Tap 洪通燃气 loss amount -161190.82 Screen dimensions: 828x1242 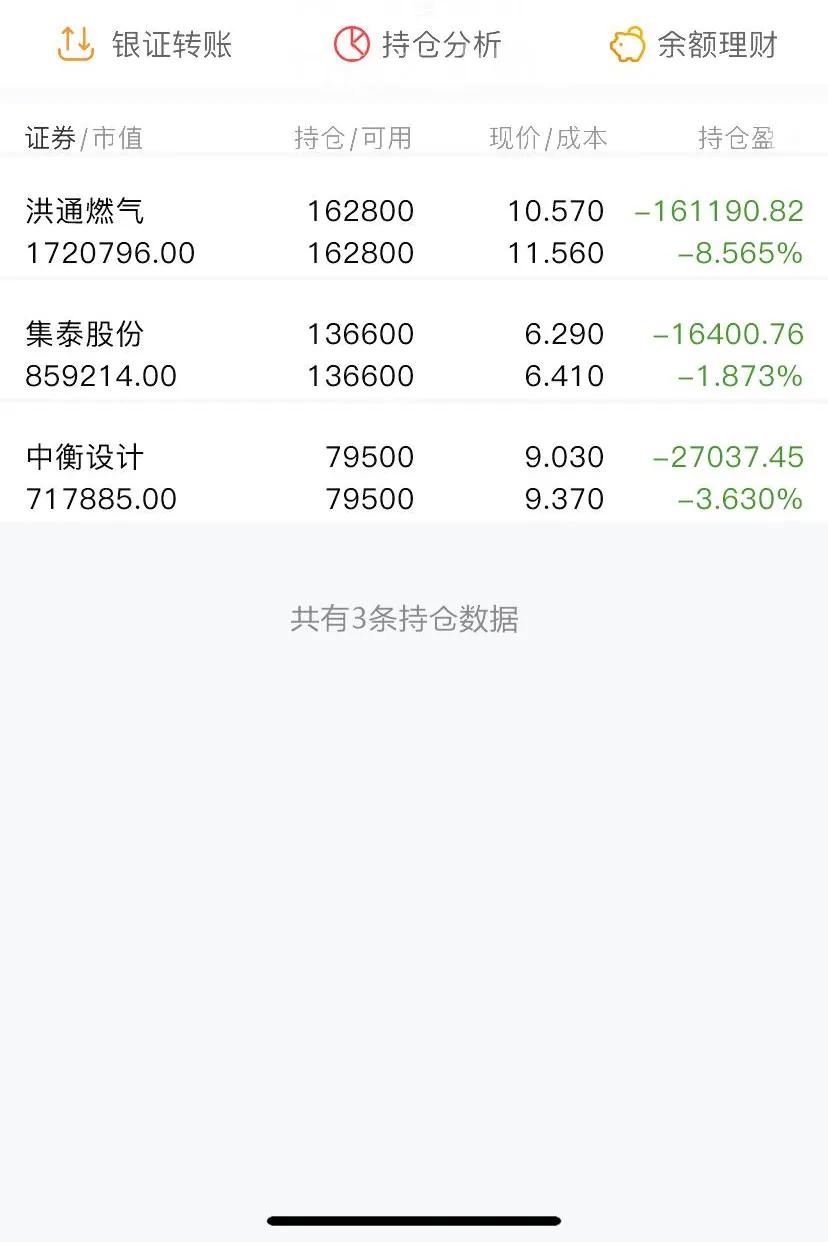tap(719, 211)
